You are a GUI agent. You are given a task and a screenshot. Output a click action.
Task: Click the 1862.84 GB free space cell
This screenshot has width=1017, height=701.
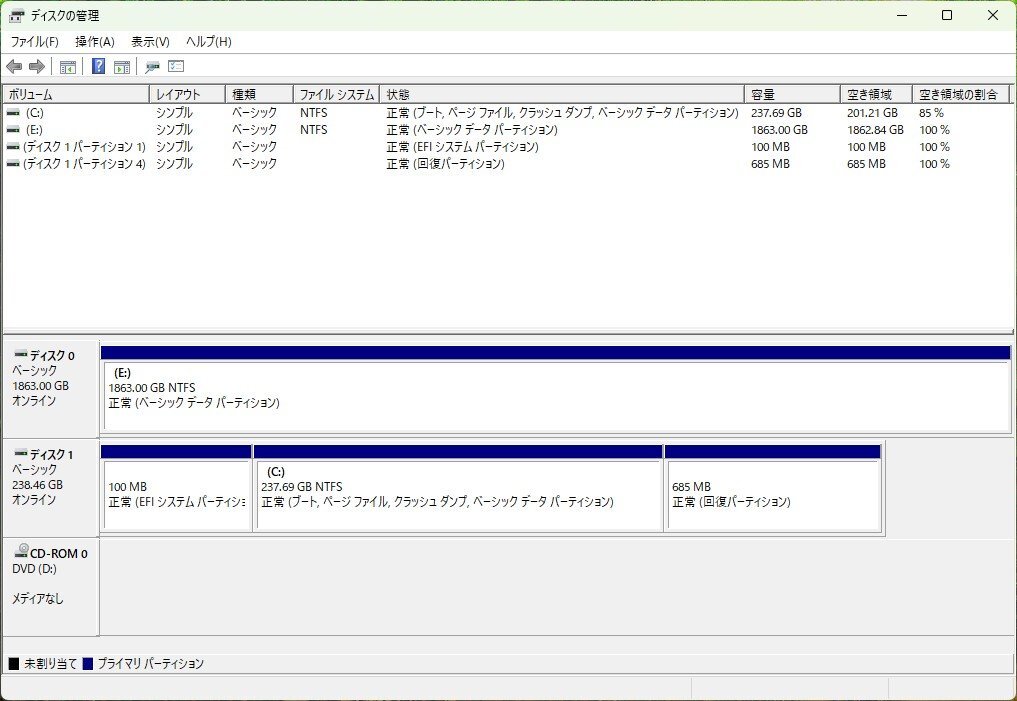(x=876, y=130)
